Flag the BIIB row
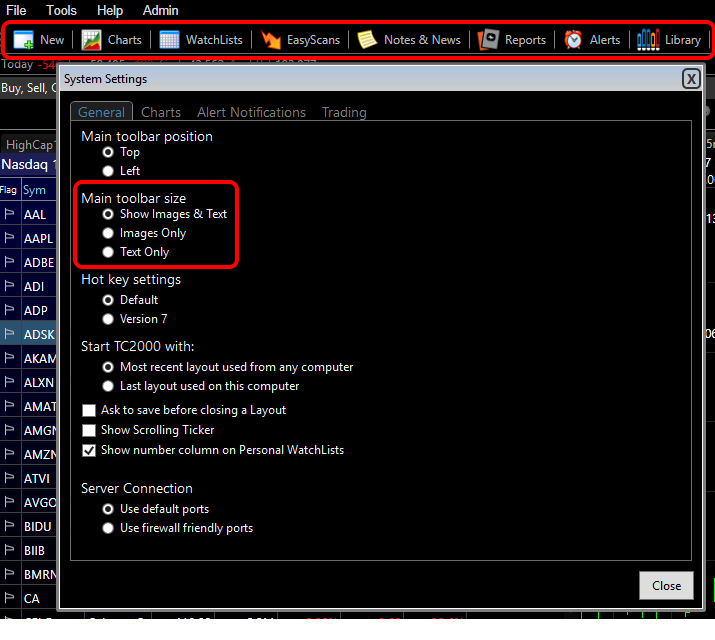715x640 pixels. tap(10, 550)
